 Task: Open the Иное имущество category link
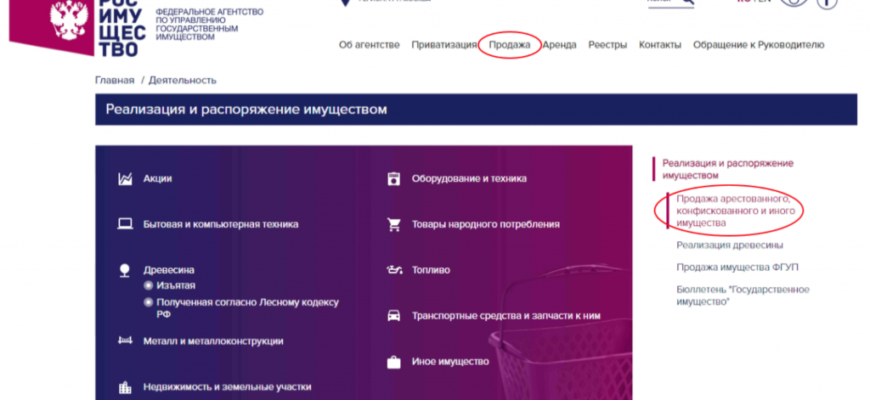tap(450, 362)
